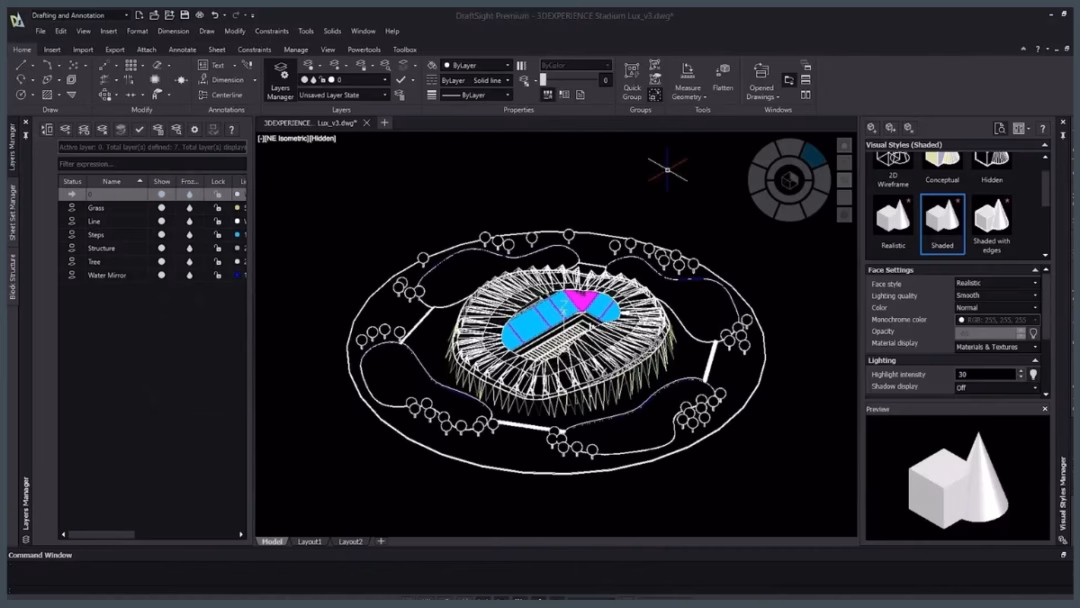Screen dimensions: 1080x608
Task: Click the Print icon in quick access toolbar
Action: [200, 14]
